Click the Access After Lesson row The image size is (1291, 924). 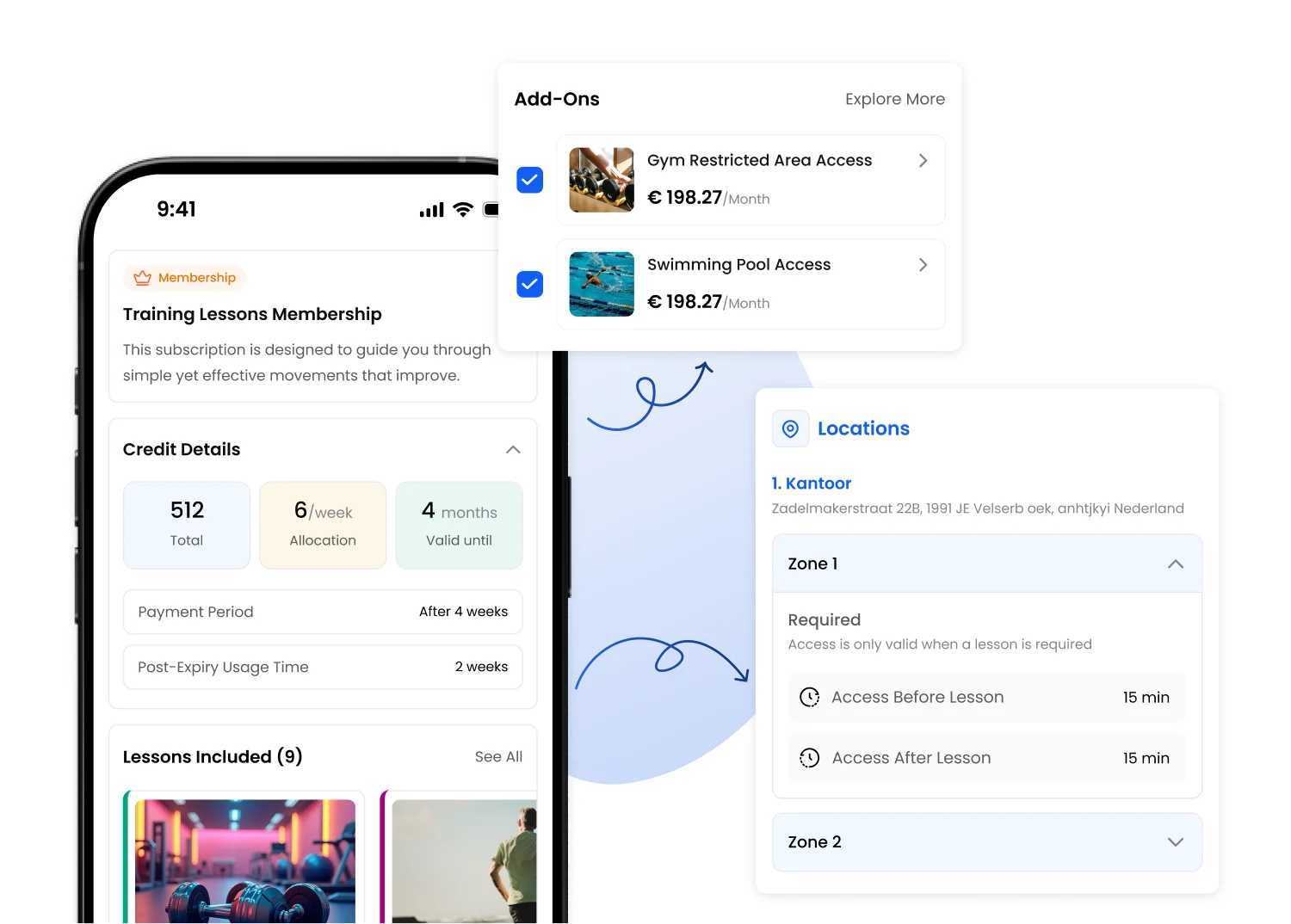987,758
